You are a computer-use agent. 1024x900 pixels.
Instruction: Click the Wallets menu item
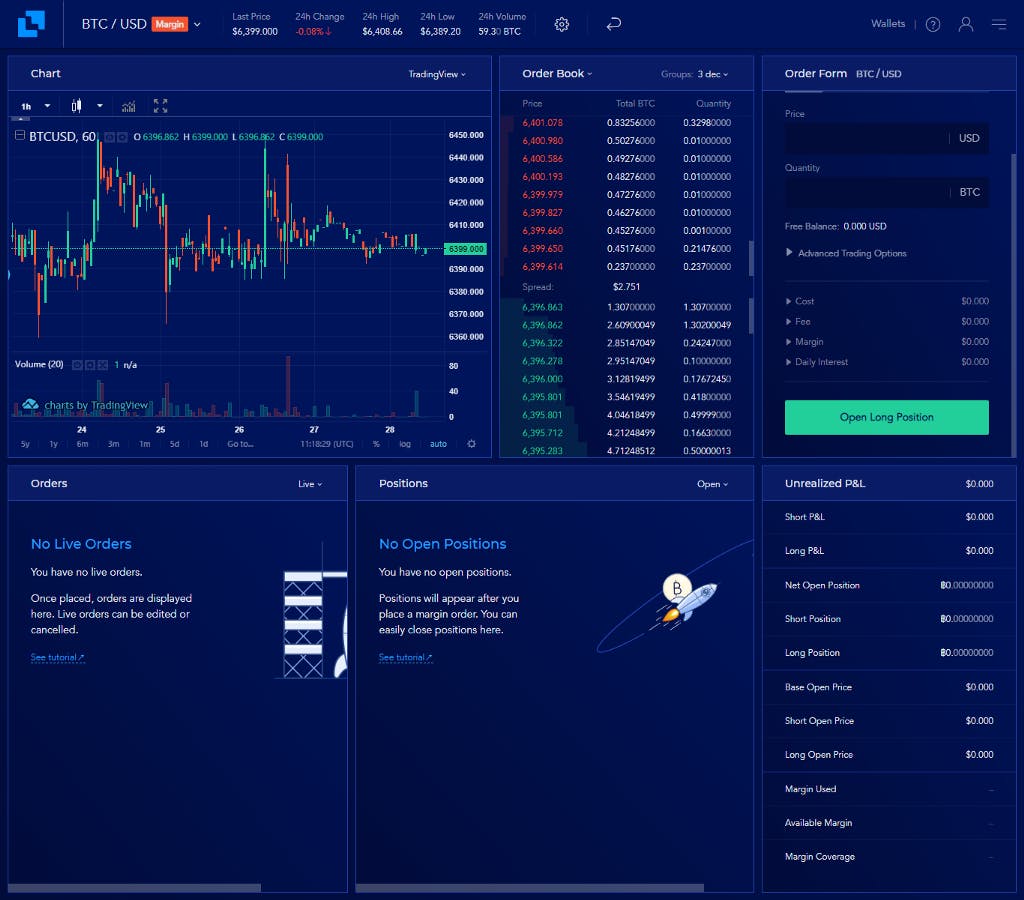[x=887, y=22]
